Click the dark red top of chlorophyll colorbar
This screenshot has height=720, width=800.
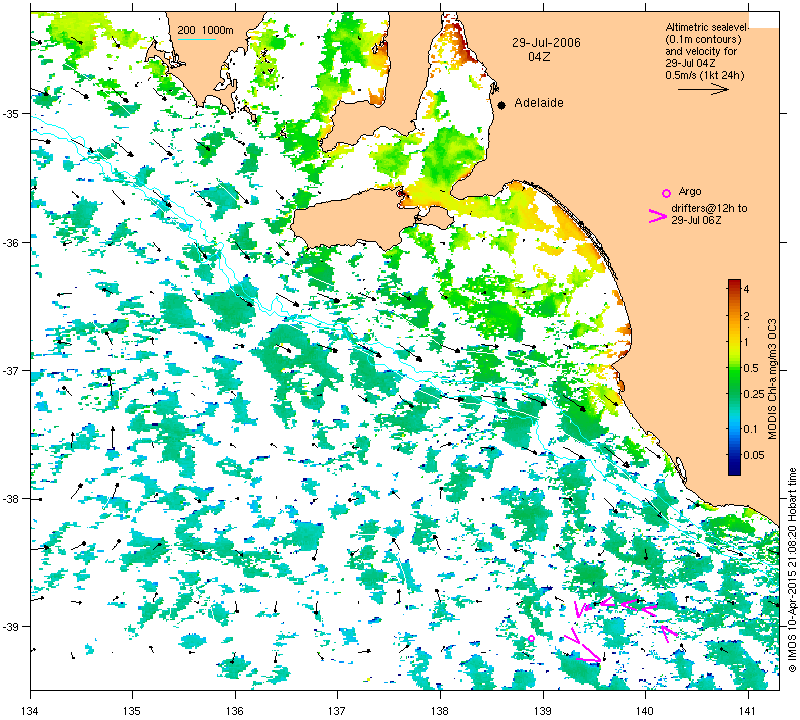point(734,283)
